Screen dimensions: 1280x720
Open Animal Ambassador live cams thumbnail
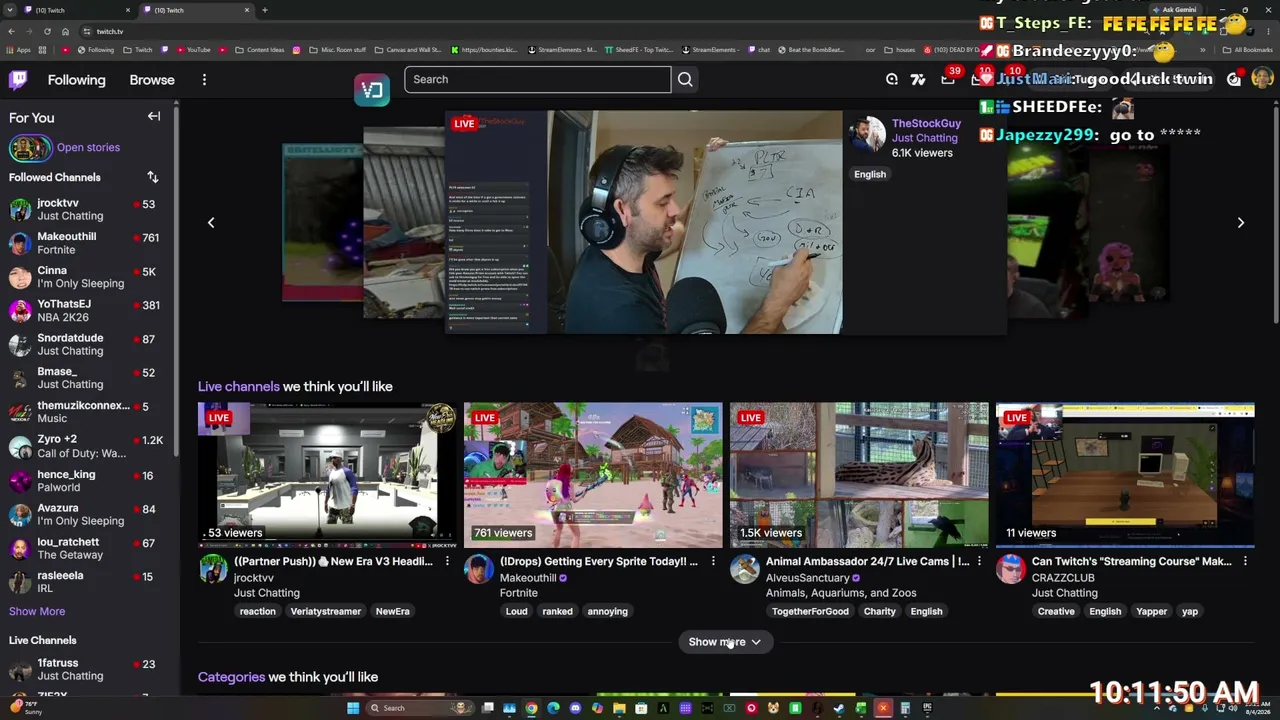(x=859, y=475)
